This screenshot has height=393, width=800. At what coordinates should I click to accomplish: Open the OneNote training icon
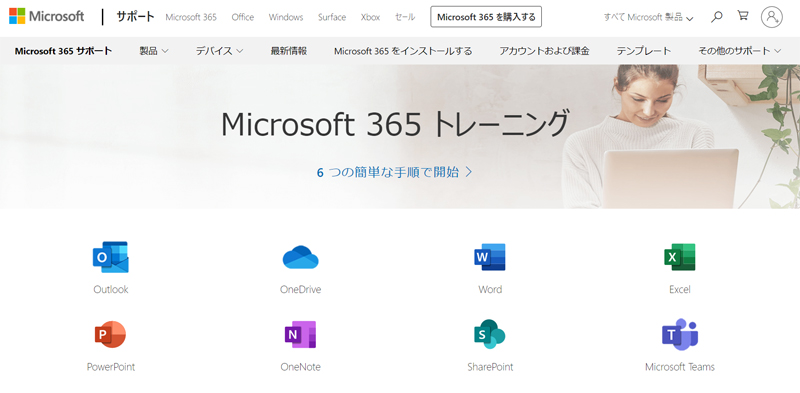click(301, 334)
